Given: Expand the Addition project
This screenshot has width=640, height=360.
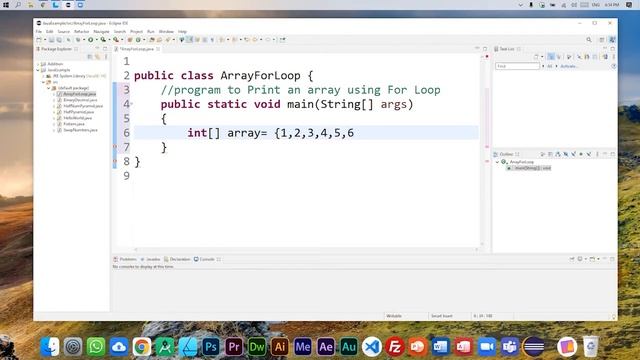Looking at the screenshot, I should 38,64.
